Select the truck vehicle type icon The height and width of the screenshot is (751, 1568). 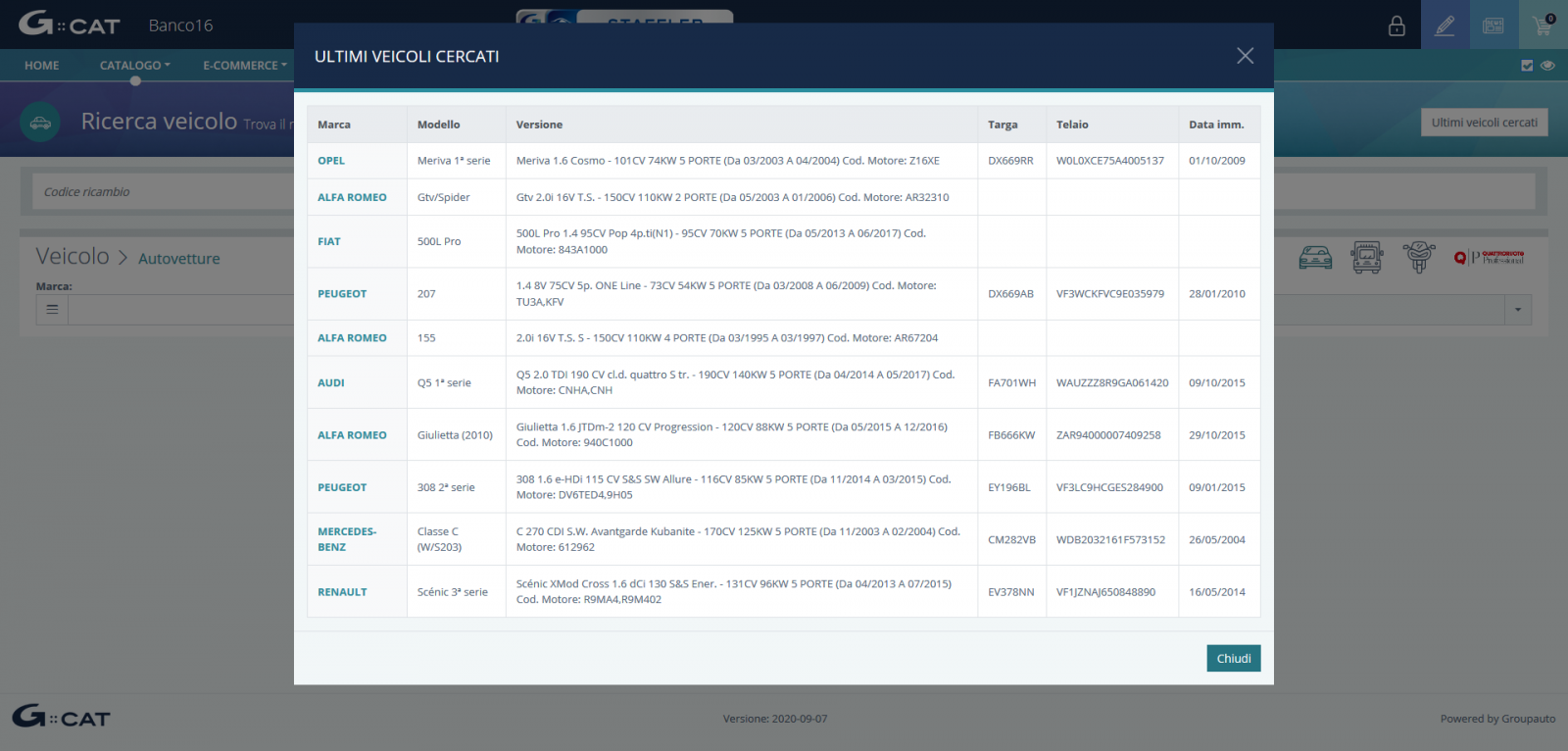[1366, 258]
